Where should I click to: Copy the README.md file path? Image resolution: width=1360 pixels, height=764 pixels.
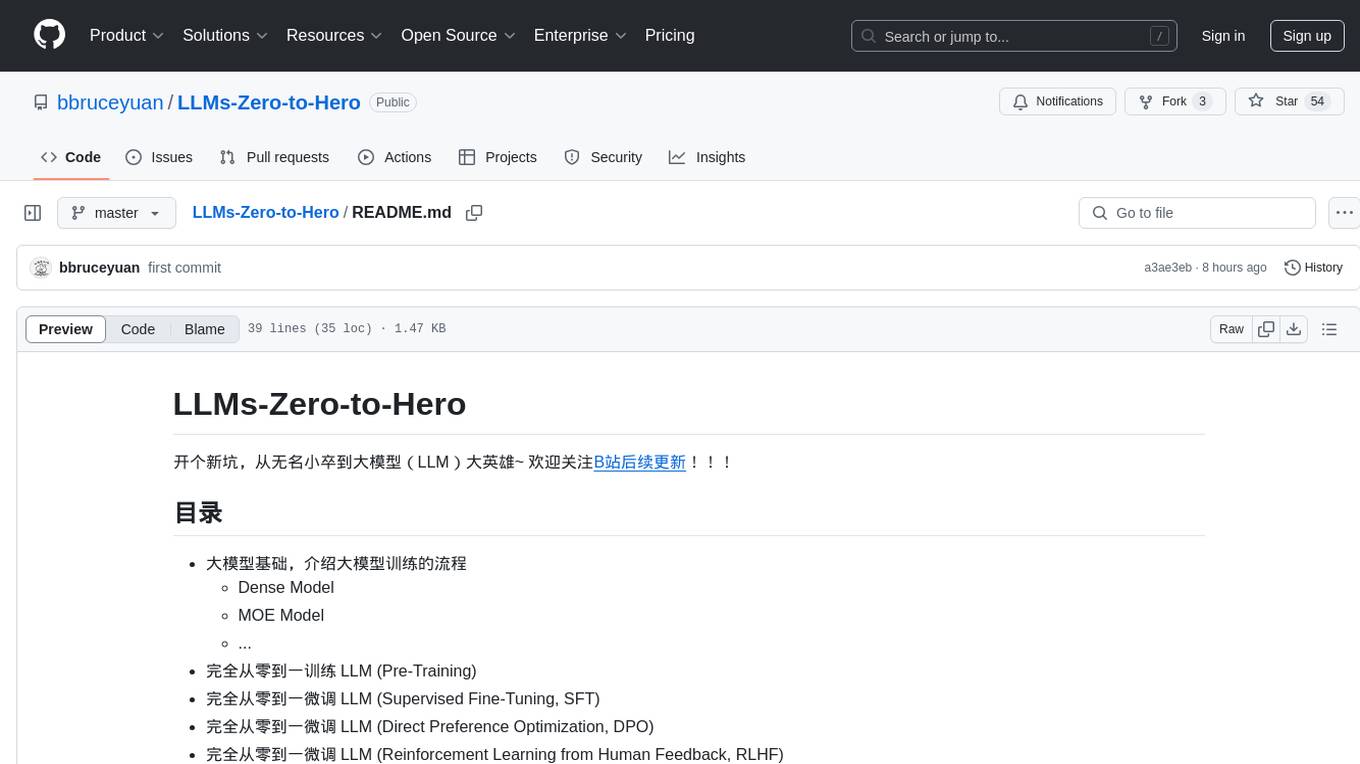click(x=474, y=213)
